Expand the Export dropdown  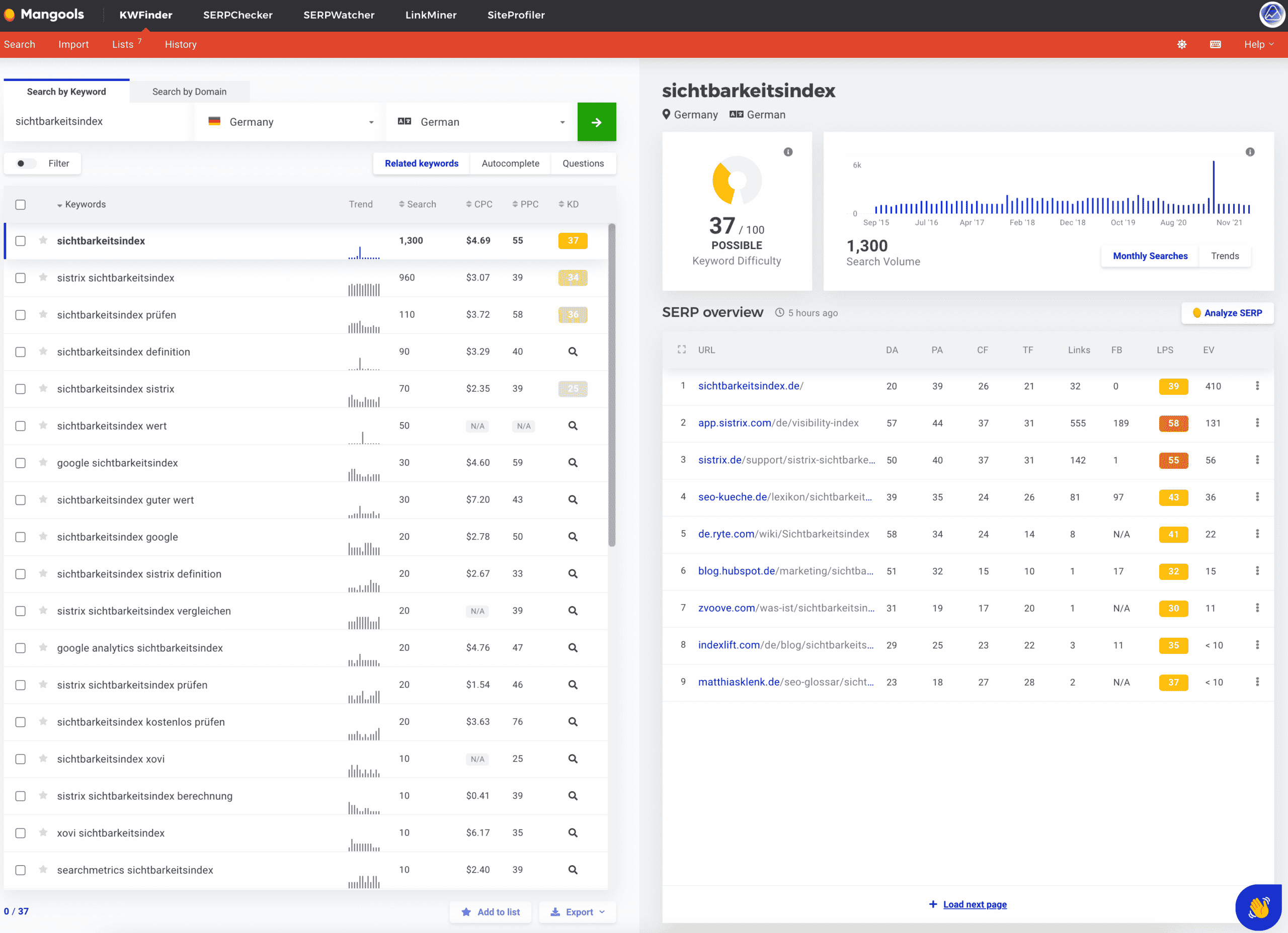577,912
